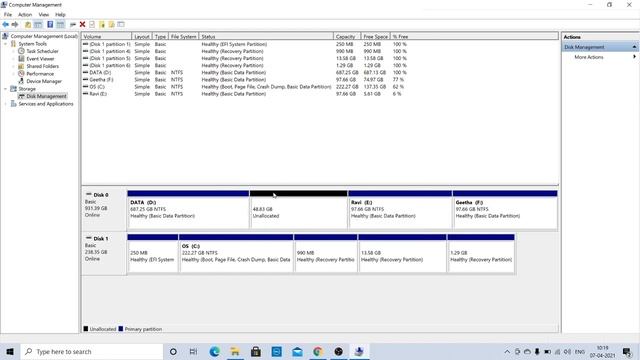This screenshot has height=360, width=640.
Task: Click the Event Viewer tree icon
Action: coord(21,59)
